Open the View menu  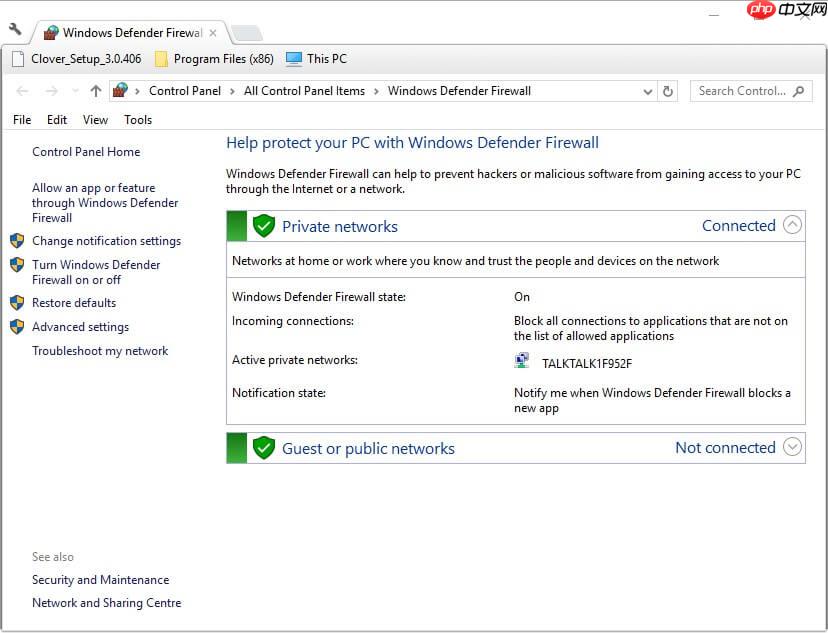(x=95, y=120)
